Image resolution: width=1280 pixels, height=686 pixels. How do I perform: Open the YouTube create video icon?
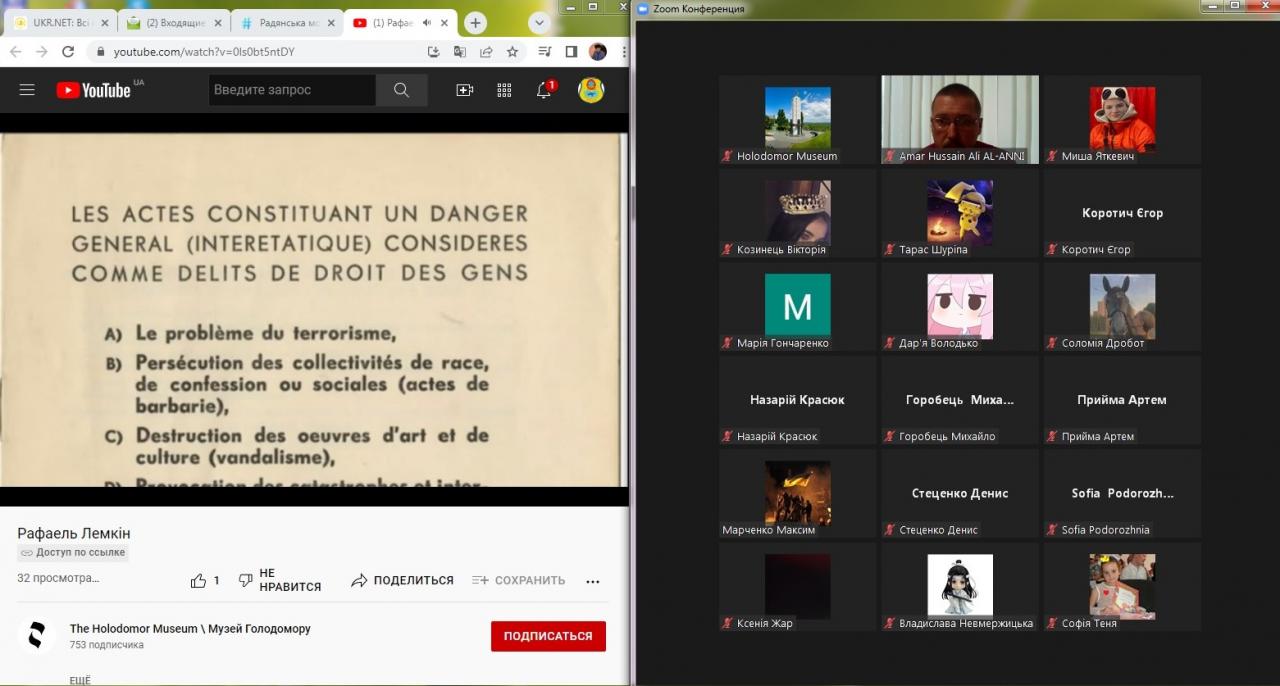pos(464,90)
